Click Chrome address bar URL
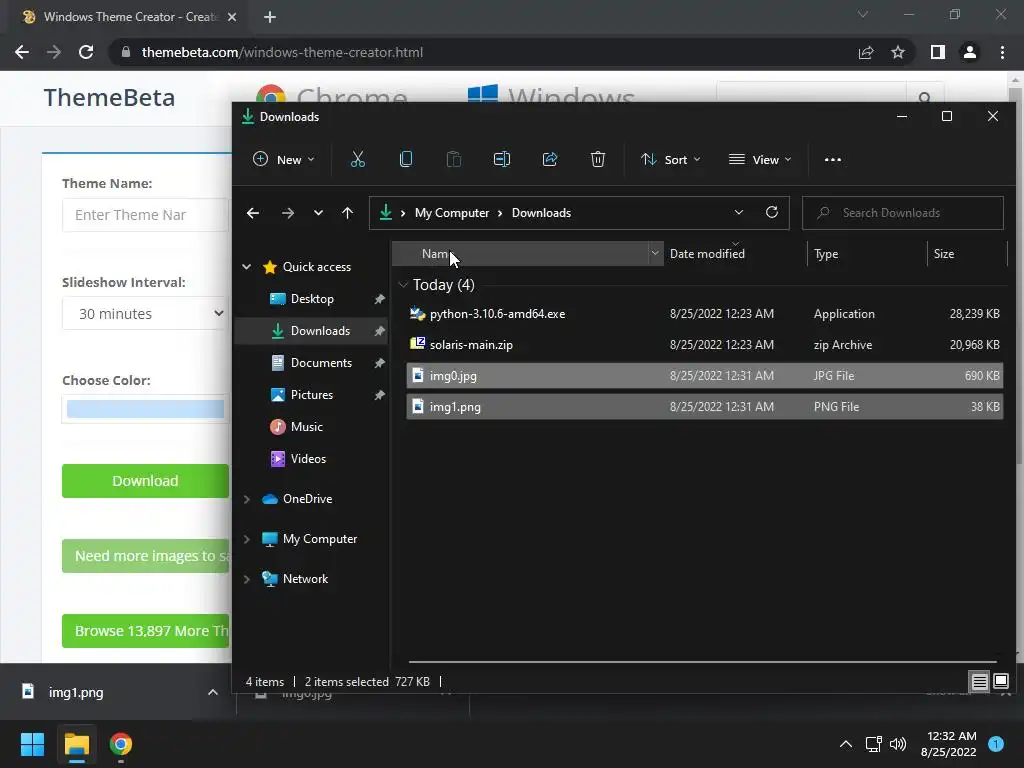Image resolution: width=1024 pixels, height=768 pixels. click(282, 52)
